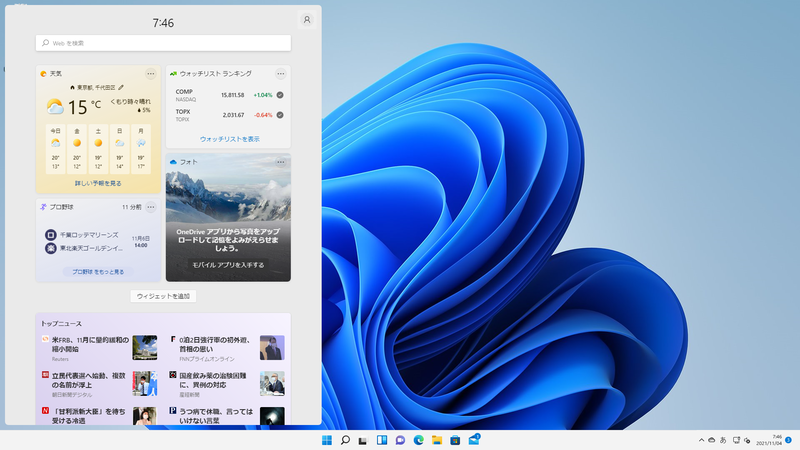This screenshot has height=450, width=800.
Task: Open the Mail app on taskbar
Action: 474,440
